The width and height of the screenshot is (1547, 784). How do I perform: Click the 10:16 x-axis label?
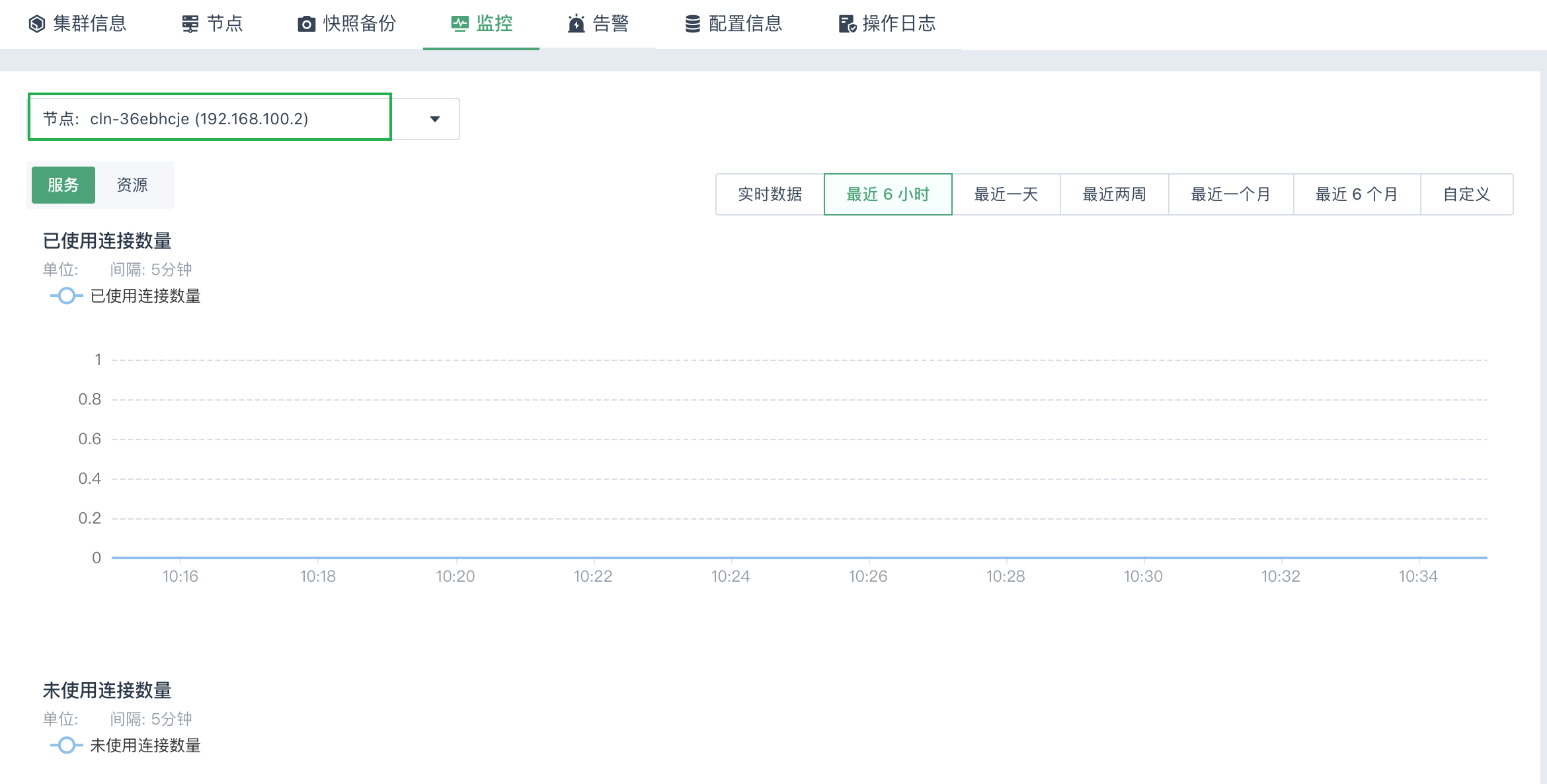[x=180, y=576]
